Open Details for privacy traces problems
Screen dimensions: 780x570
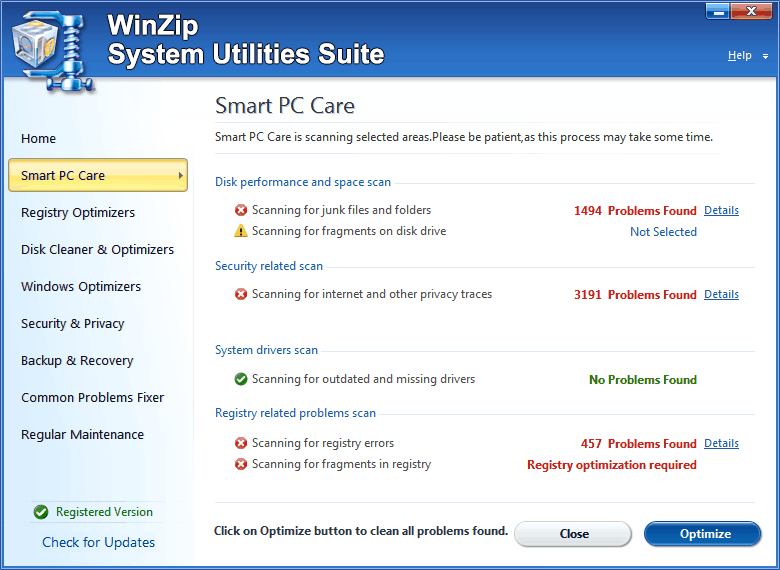tap(721, 294)
